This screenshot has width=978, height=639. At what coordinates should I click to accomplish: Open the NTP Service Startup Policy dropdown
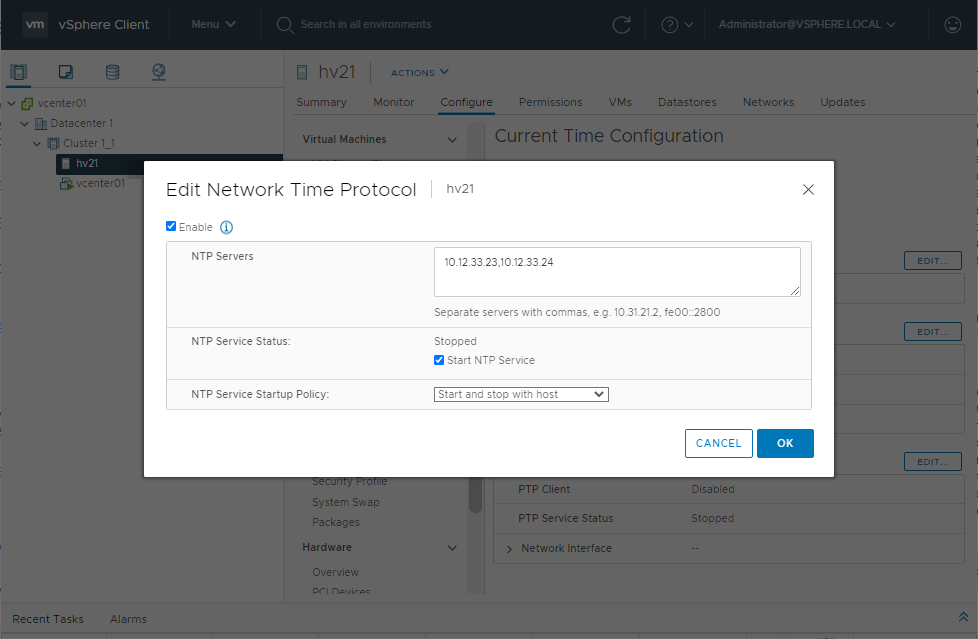[x=521, y=394]
